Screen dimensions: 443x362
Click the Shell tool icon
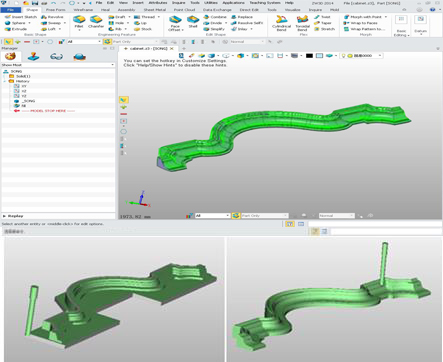193,22
